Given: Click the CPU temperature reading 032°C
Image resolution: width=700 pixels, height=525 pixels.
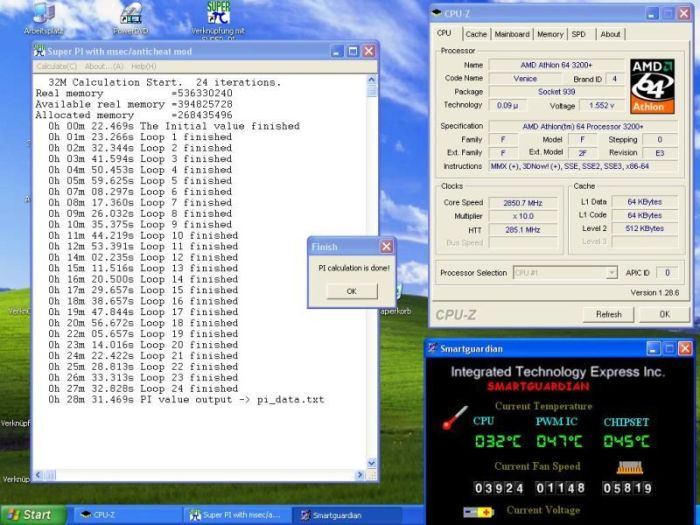Looking at the screenshot, I should tap(497, 442).
